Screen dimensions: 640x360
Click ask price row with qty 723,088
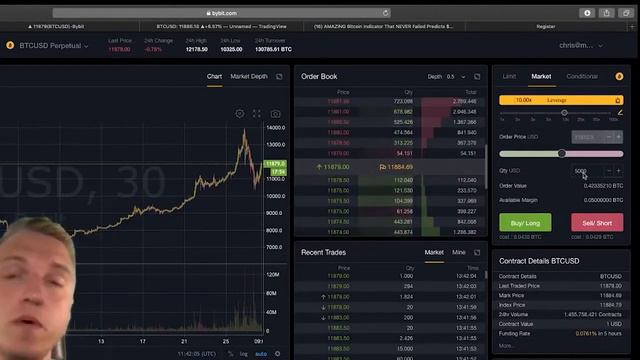[390, 101]
